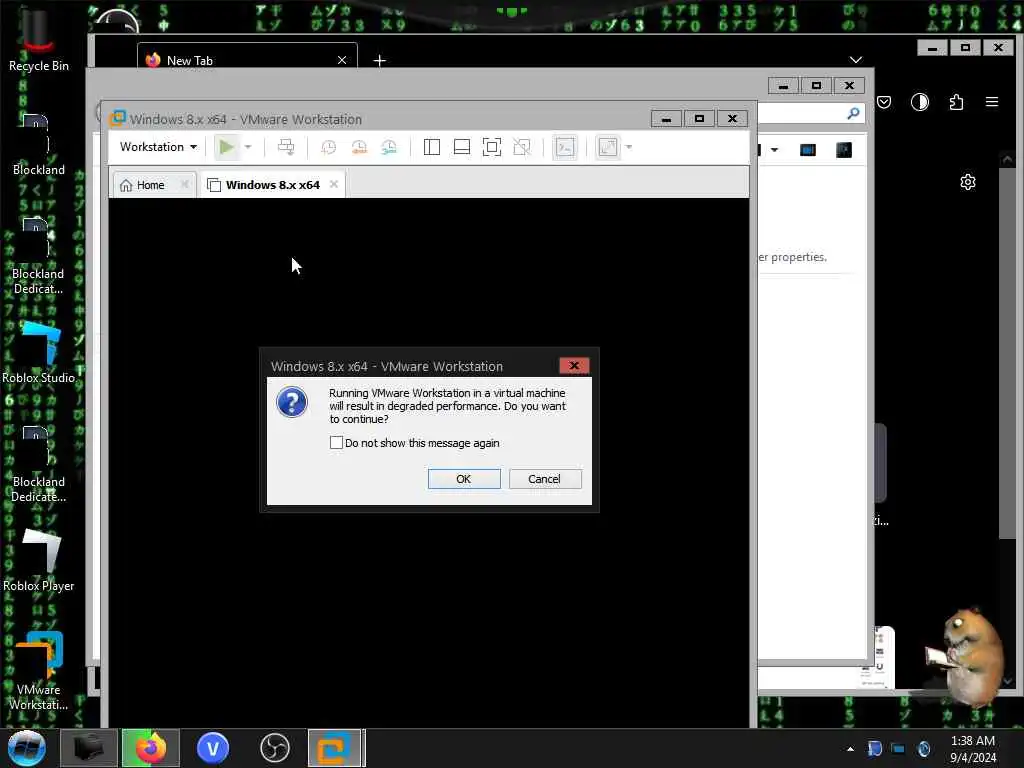Click the blue V taskbar icon

(x=213, y=748)
